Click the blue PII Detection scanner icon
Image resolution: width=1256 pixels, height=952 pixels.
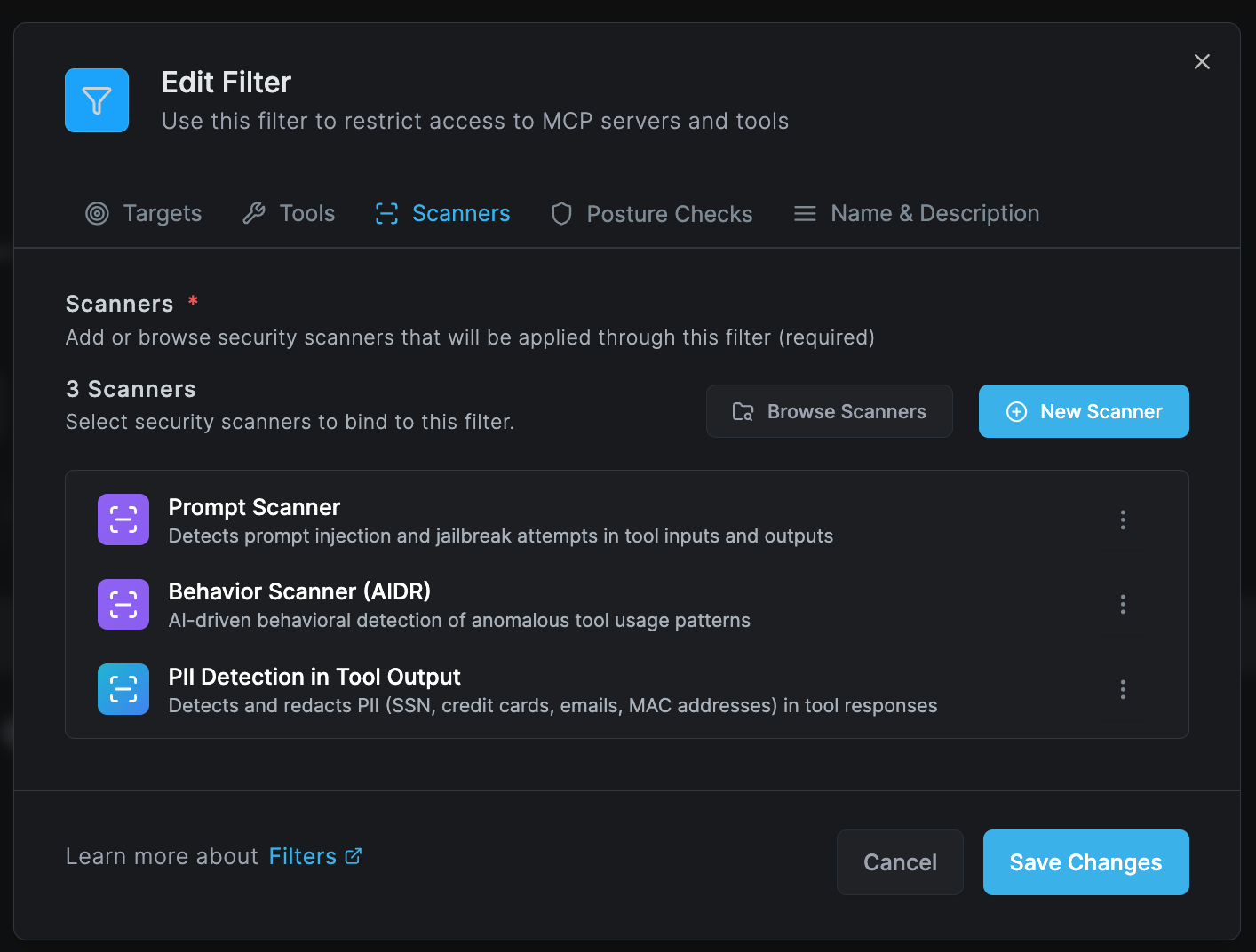tap(123, 689)
